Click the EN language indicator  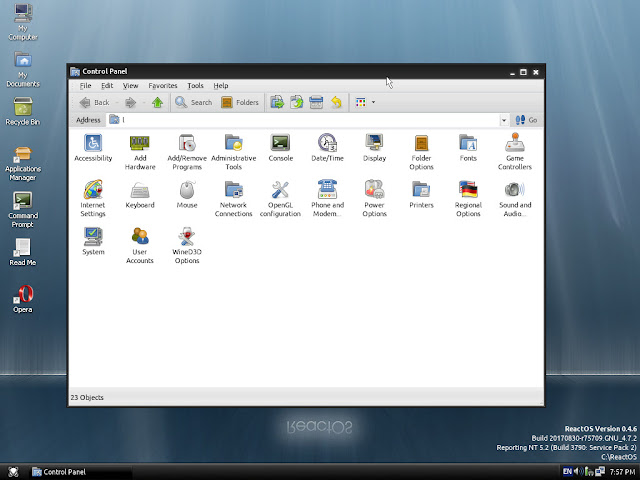pyautogui.click(x=567, y=471)
